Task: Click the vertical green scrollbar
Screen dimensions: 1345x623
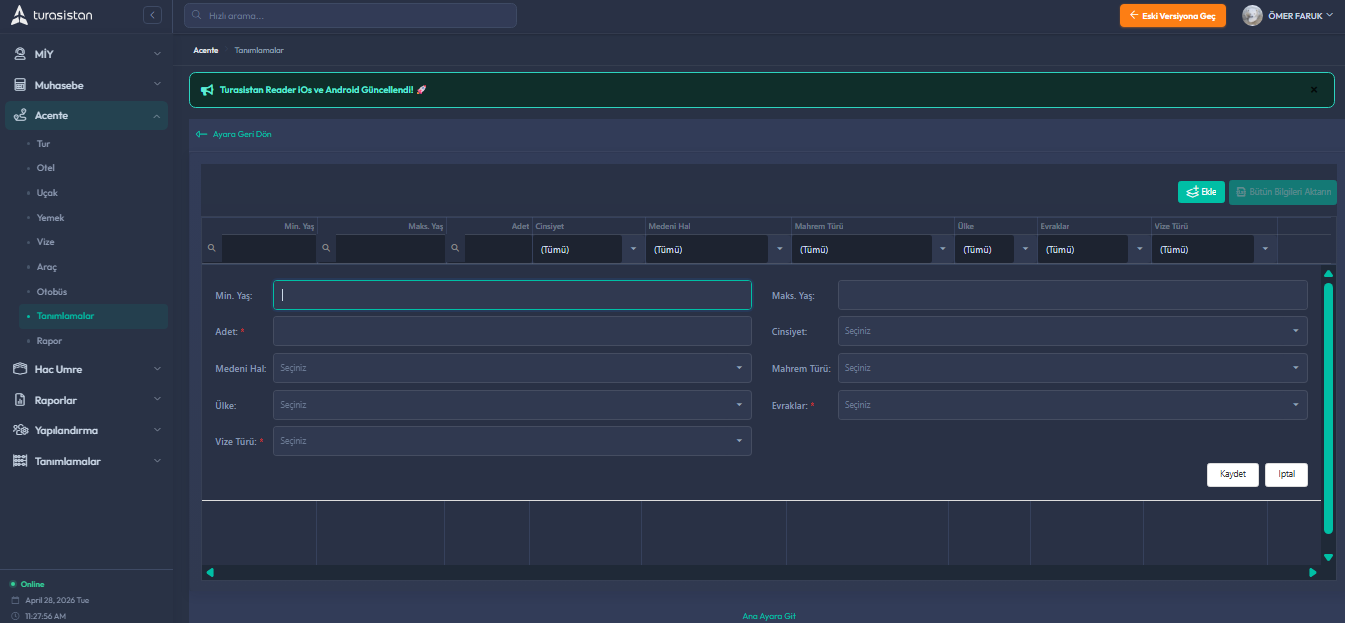Action: [x=1328, y=407]
